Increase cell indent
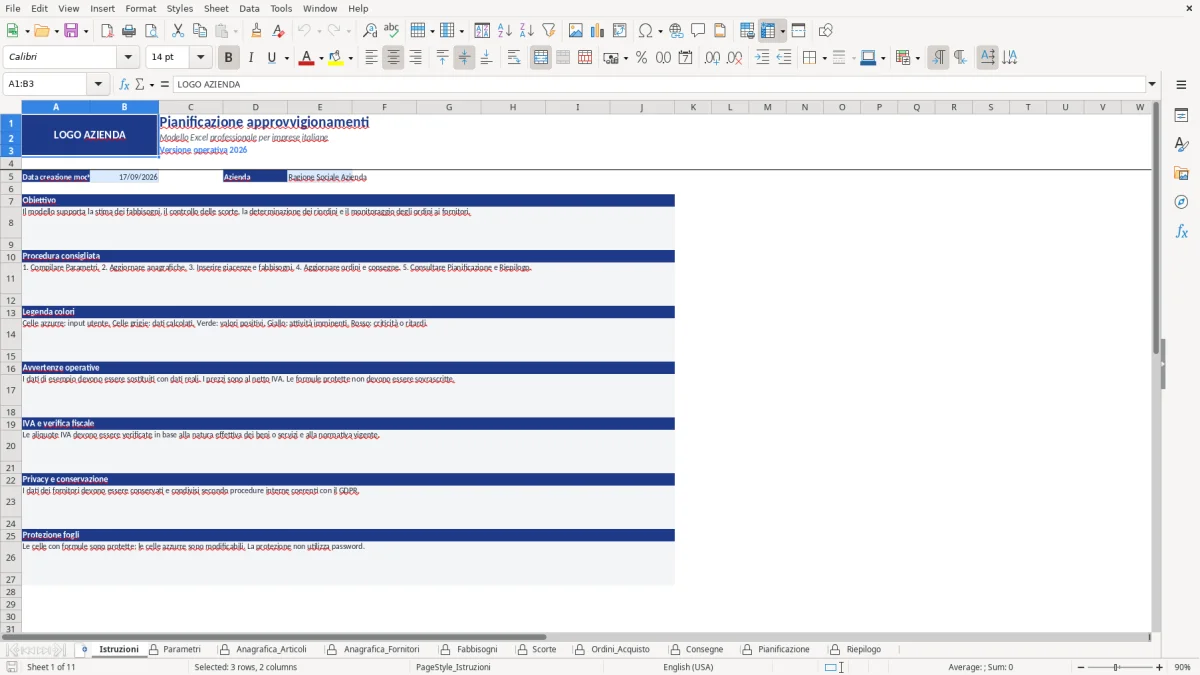This screenshot has height=675, width=1200. pyautogui.click(x=762, y=58)
